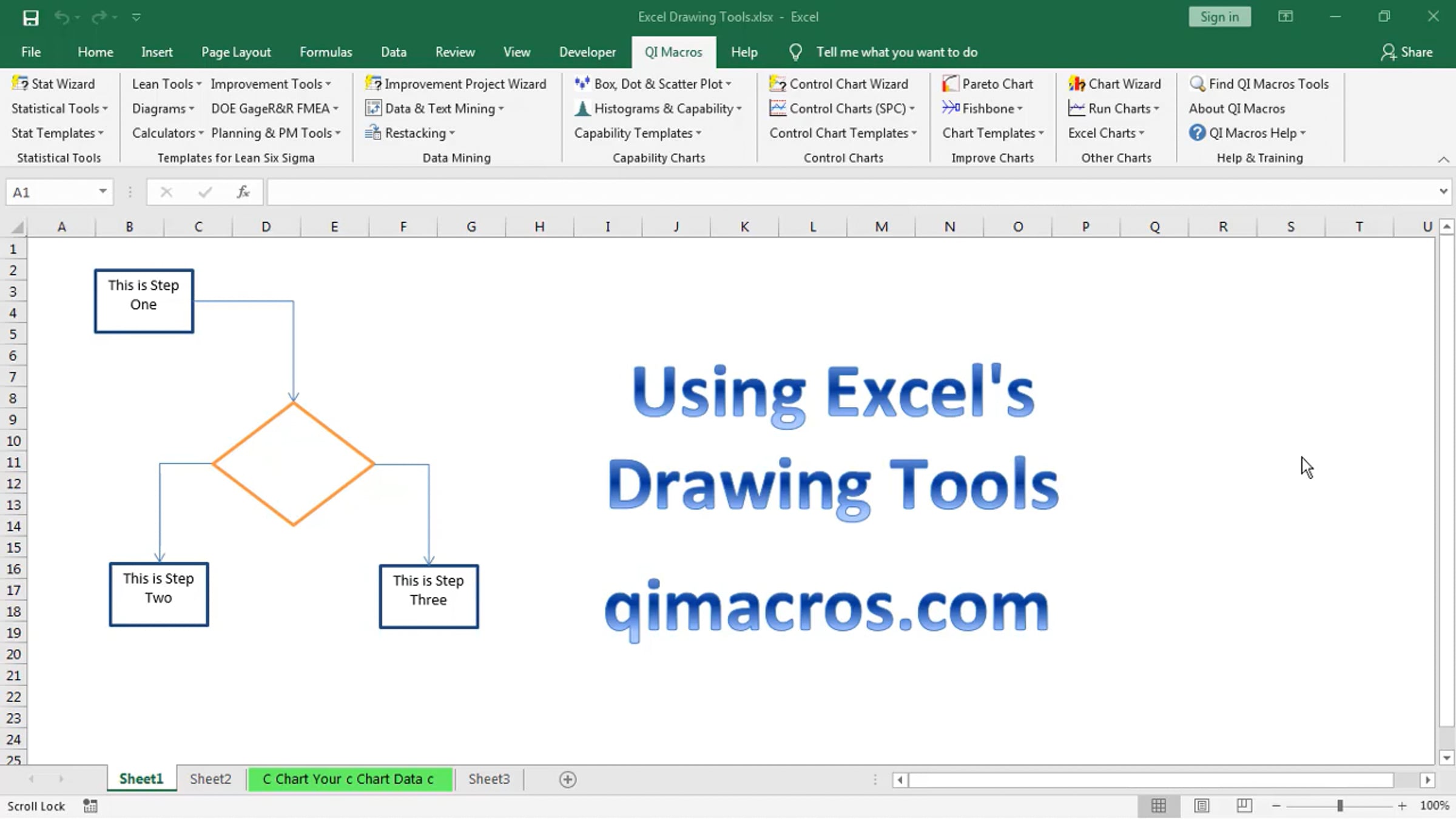1456x819 pixels.
Task: Switch to Page Layout view
Action: 1202,806
